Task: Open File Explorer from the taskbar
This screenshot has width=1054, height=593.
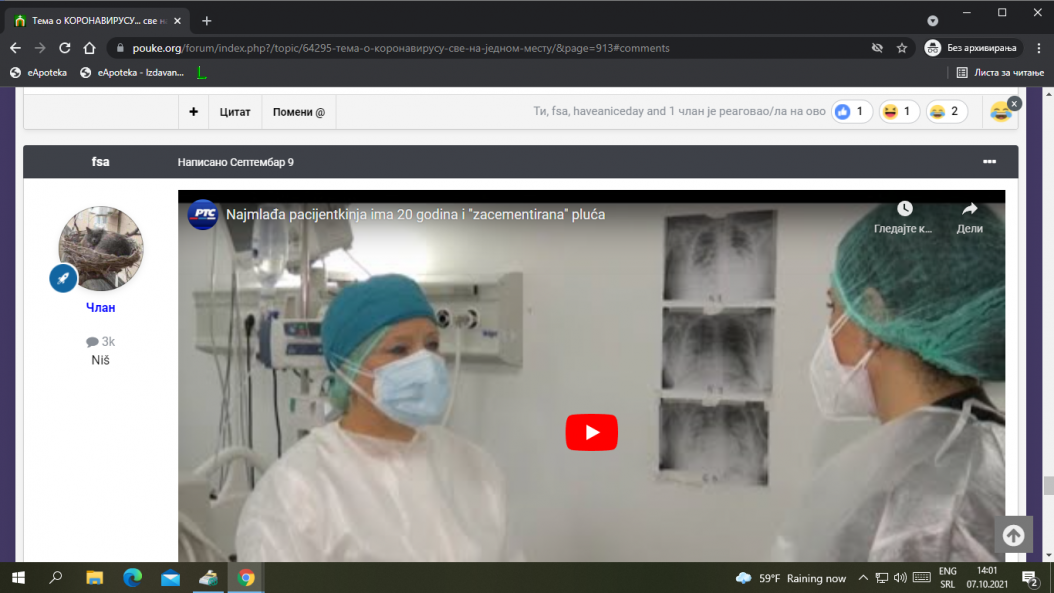Action: [x=94, y=578]
